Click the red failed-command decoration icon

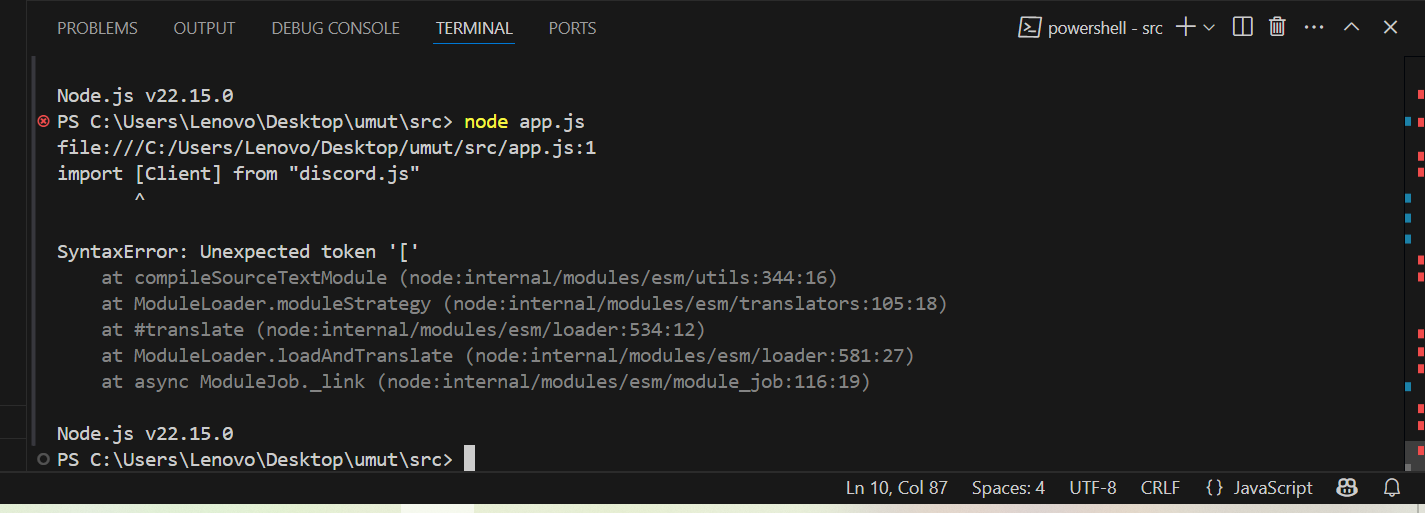43,121
